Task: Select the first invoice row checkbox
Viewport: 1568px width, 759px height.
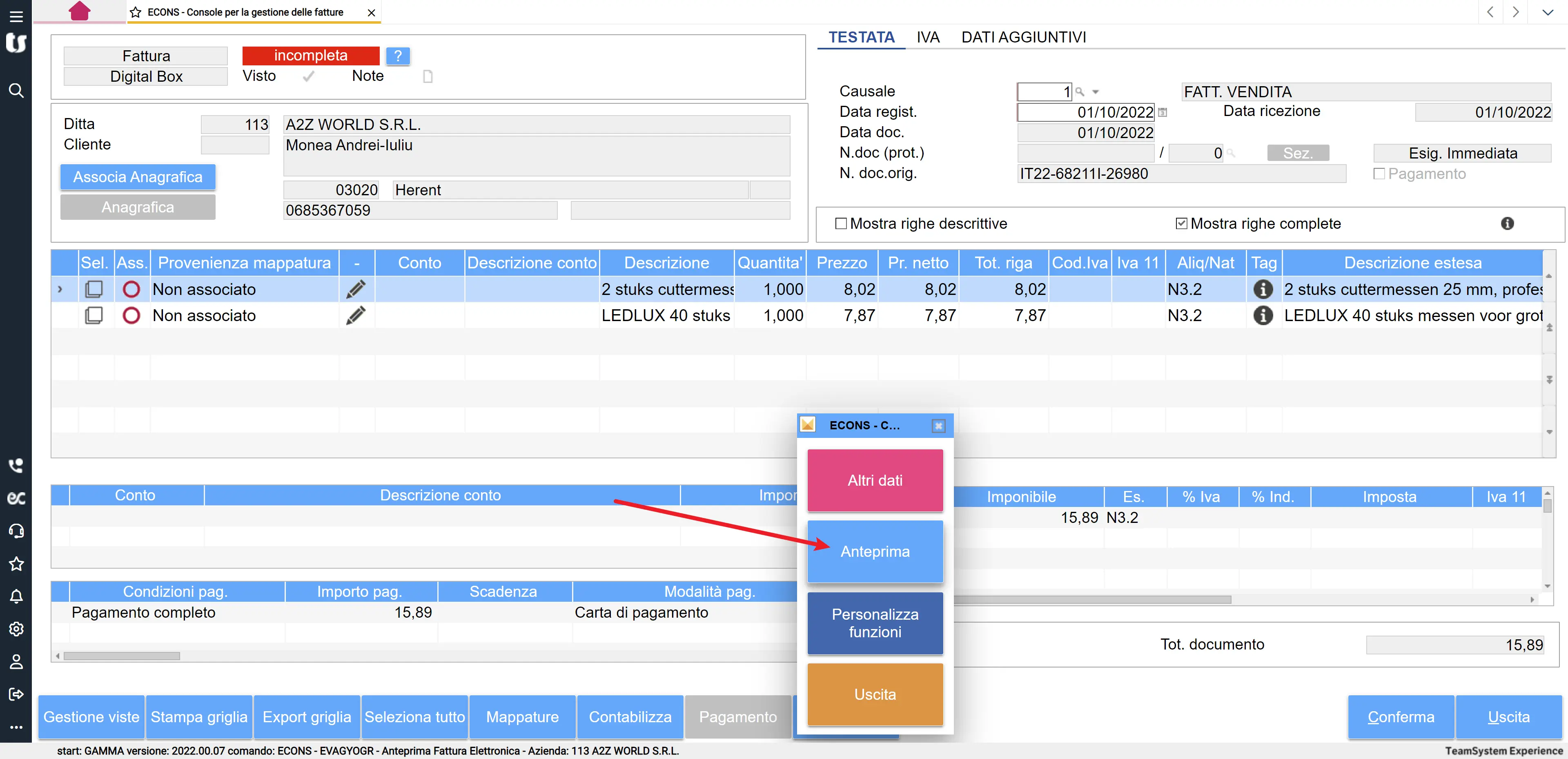Action: [x=94, y=289]
